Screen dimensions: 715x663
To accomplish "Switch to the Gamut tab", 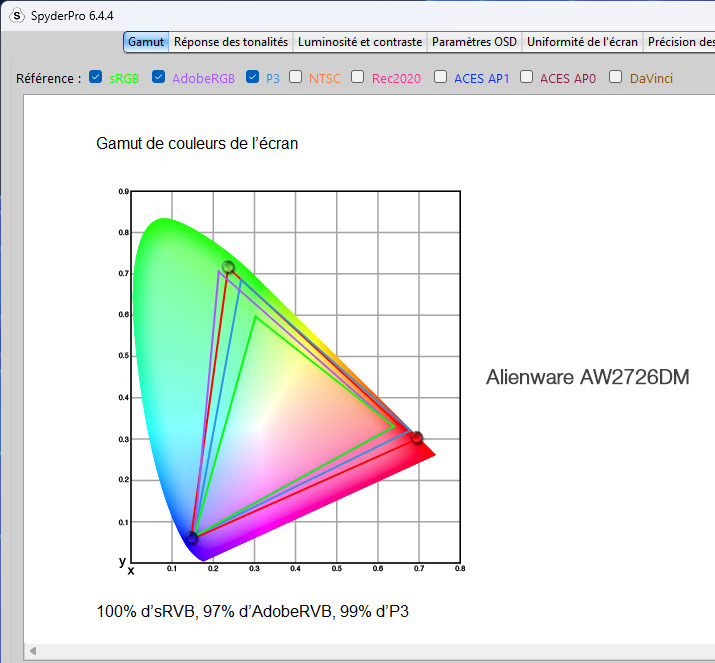I will (146, 42).
